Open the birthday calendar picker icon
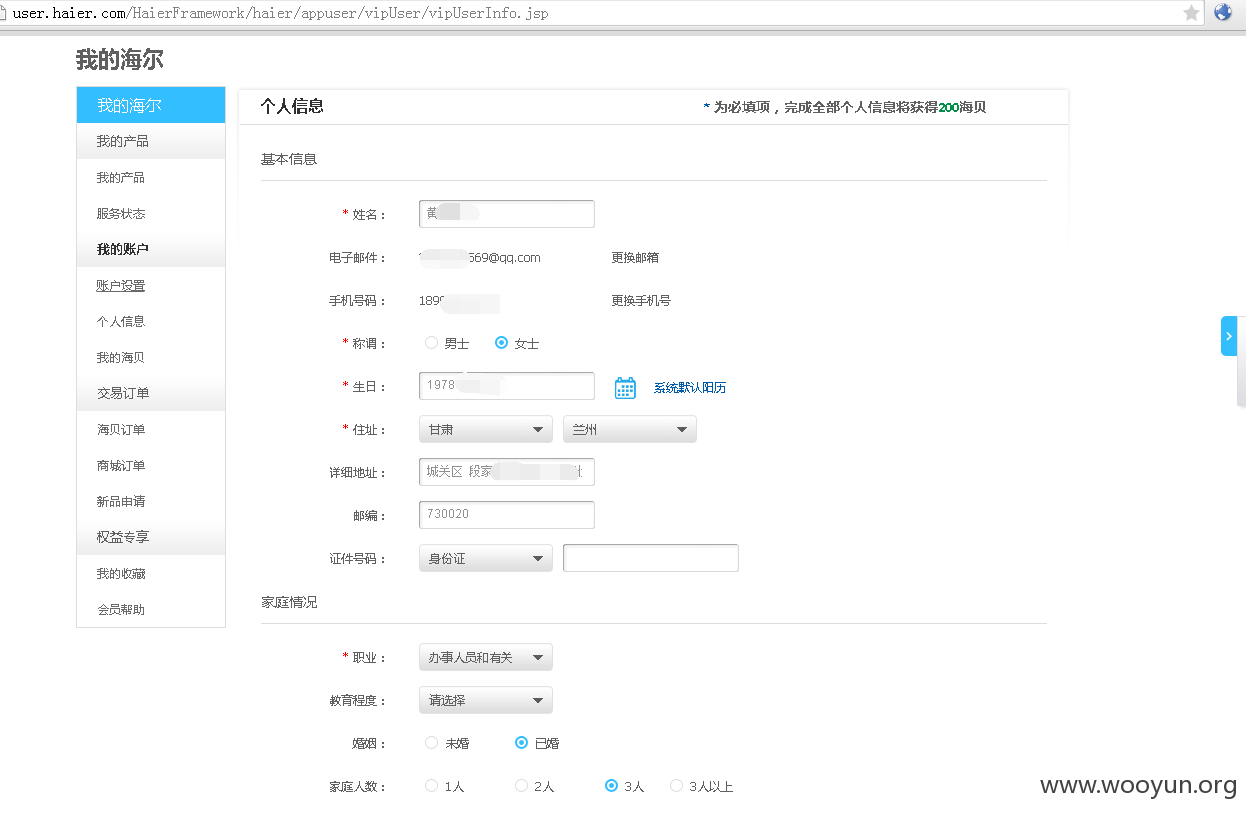 pyautogui.click(x=625, y=387)
